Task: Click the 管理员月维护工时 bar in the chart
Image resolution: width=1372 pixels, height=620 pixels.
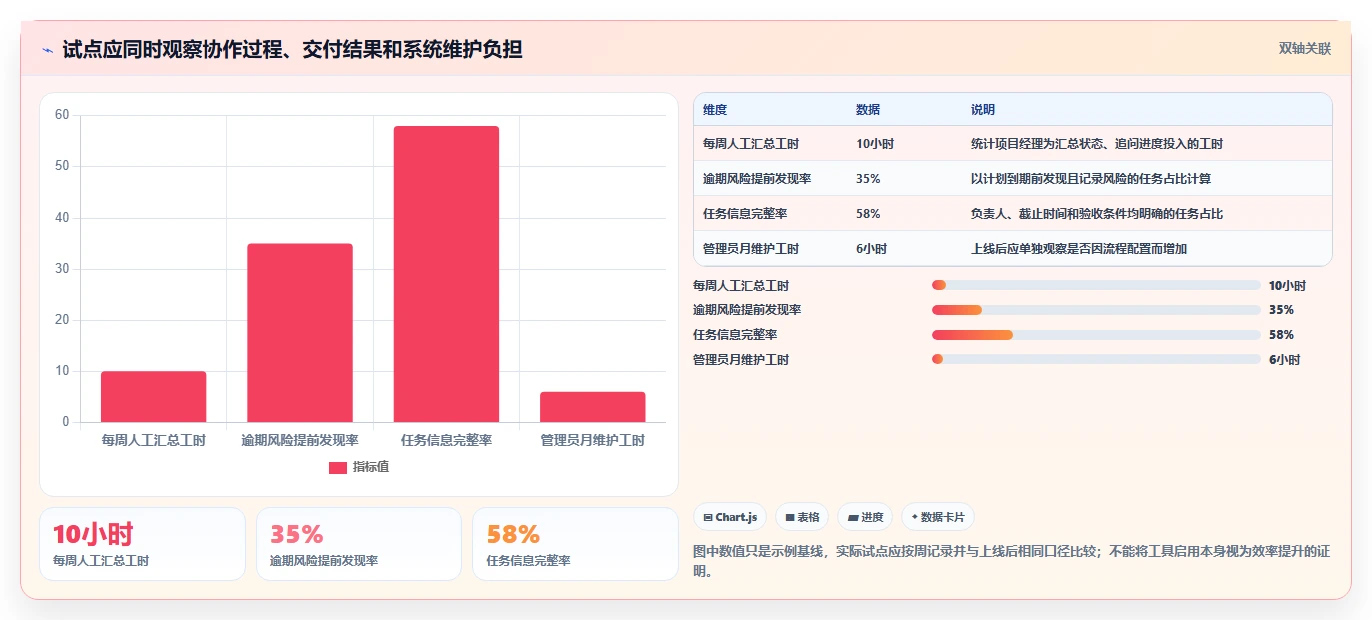Action: pyautogui.click(x=593, y=407)
